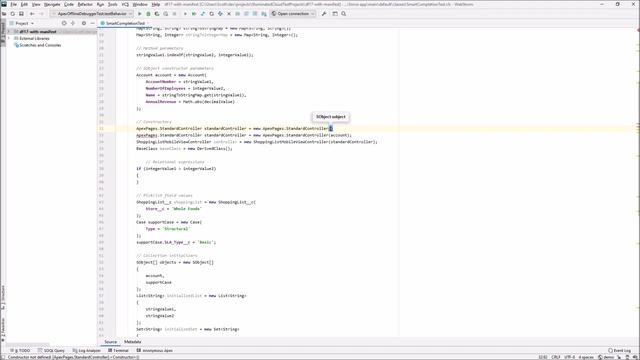Expand the External Libraries node
Viewport: 640px width, 360px height.
9,38
